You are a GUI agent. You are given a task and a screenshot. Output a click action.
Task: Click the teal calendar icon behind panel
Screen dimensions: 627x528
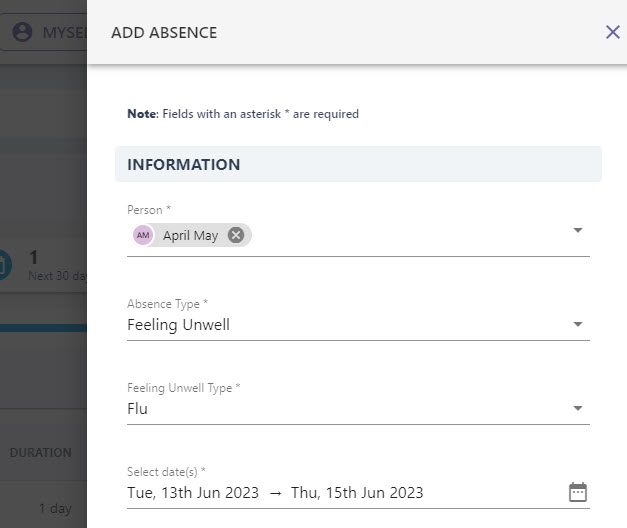(4, 264)
